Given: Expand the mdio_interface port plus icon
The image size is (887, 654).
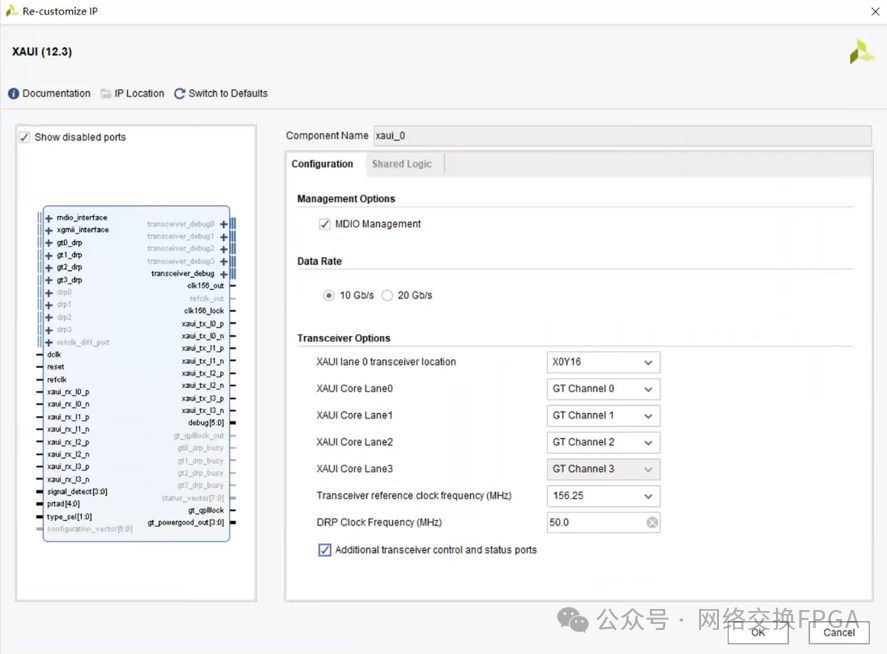Looking at the screenshot, I should [49, 218].
